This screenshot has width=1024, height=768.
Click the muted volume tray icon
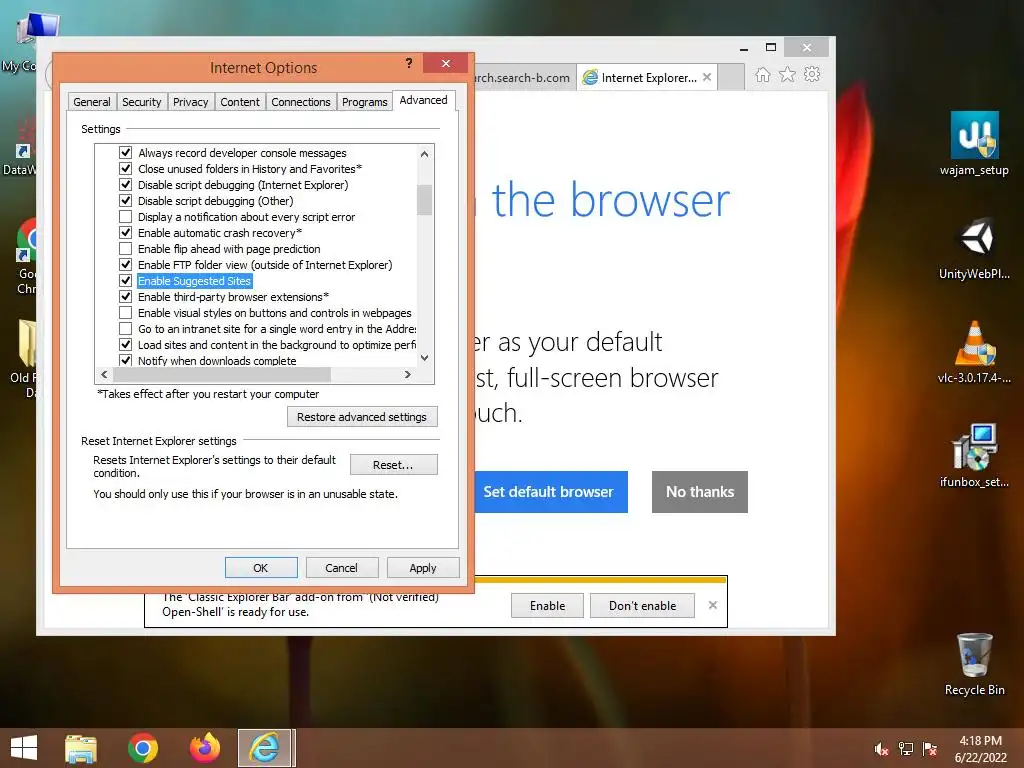tap(881, 748)
